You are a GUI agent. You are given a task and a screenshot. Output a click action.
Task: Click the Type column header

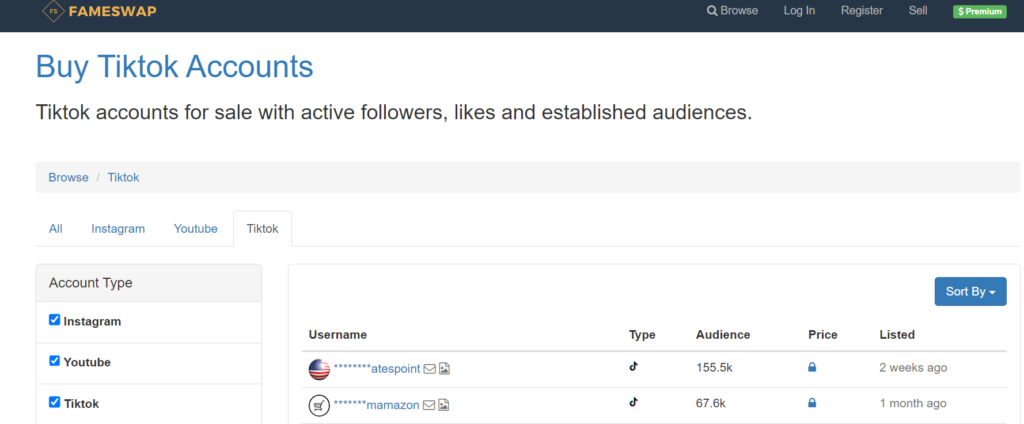tap(642, 334)
